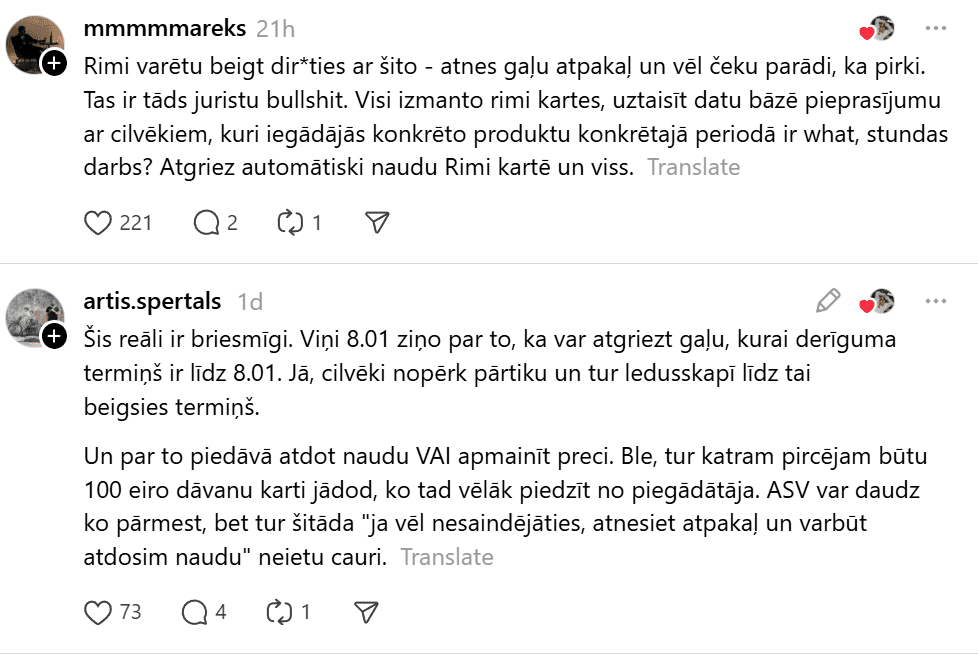Share the mmmmmareks post

tap(377, 222)
